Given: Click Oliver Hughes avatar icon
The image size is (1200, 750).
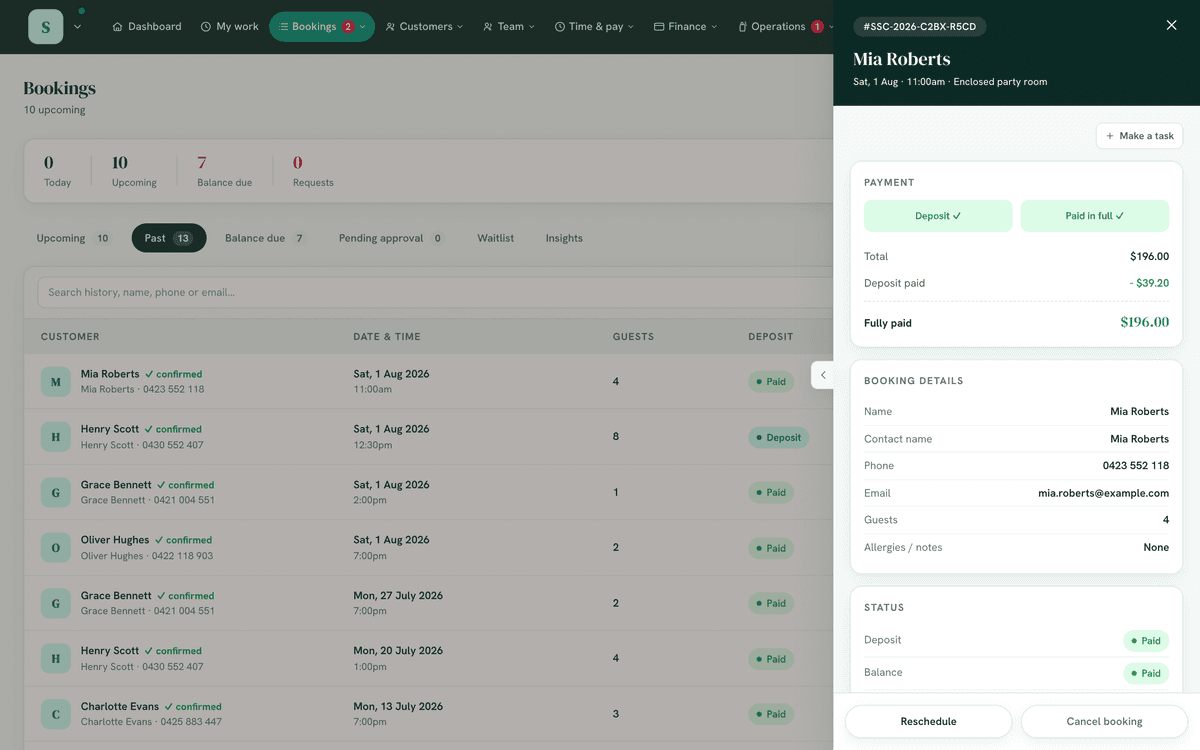Looking at the screenshot, I should [x=56, y=548].
